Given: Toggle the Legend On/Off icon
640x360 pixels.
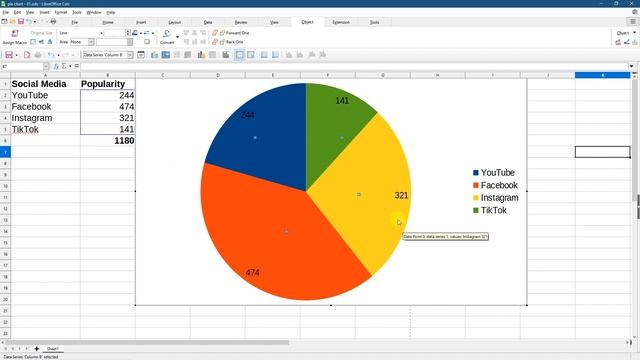Looking at the screenshot, I should click(x=240, y=55).
